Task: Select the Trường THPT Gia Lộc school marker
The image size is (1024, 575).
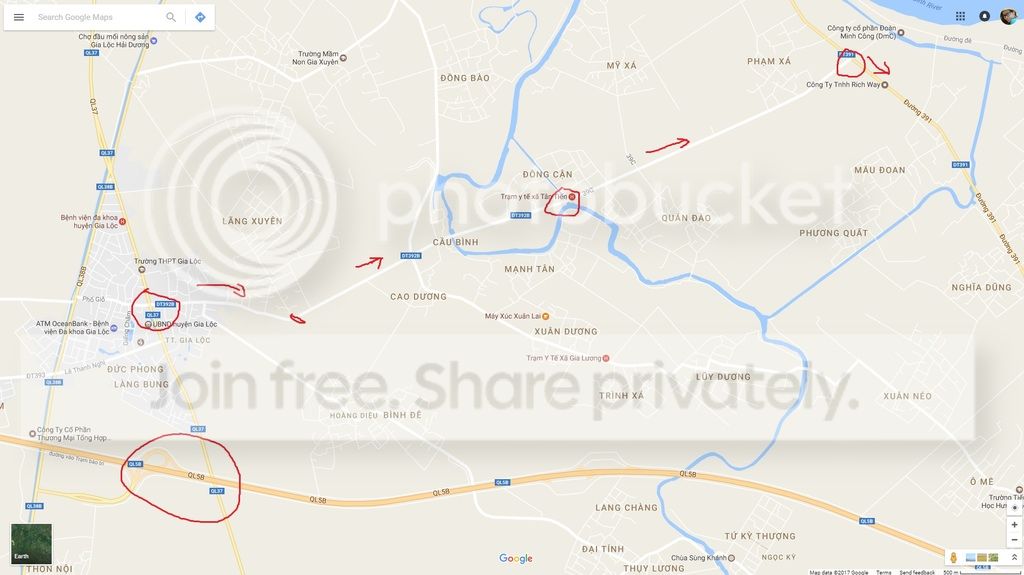Action: click(x=142, y=269)
